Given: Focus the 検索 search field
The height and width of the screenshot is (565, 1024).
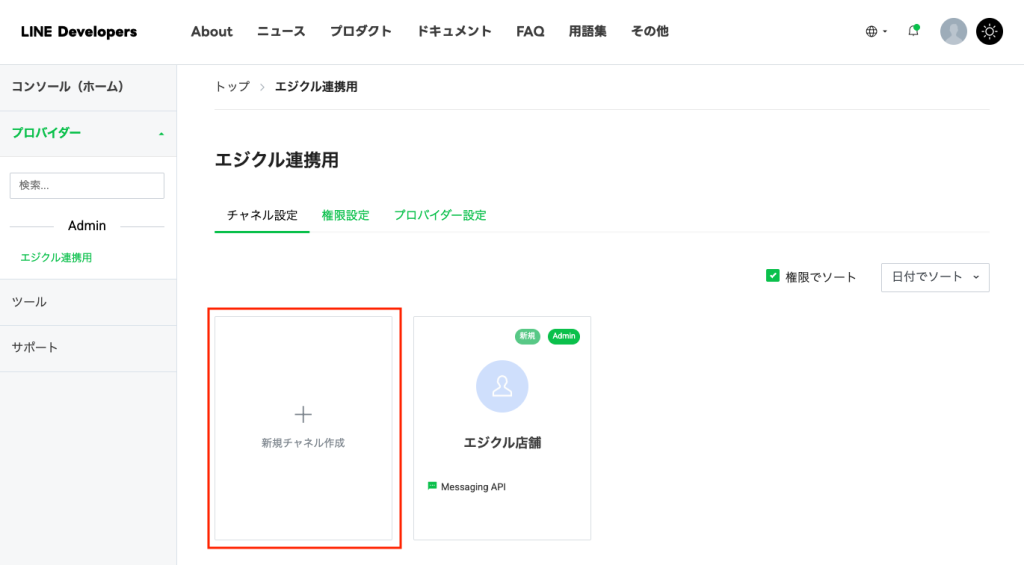Looking at the screenshot, I should 87,186.
